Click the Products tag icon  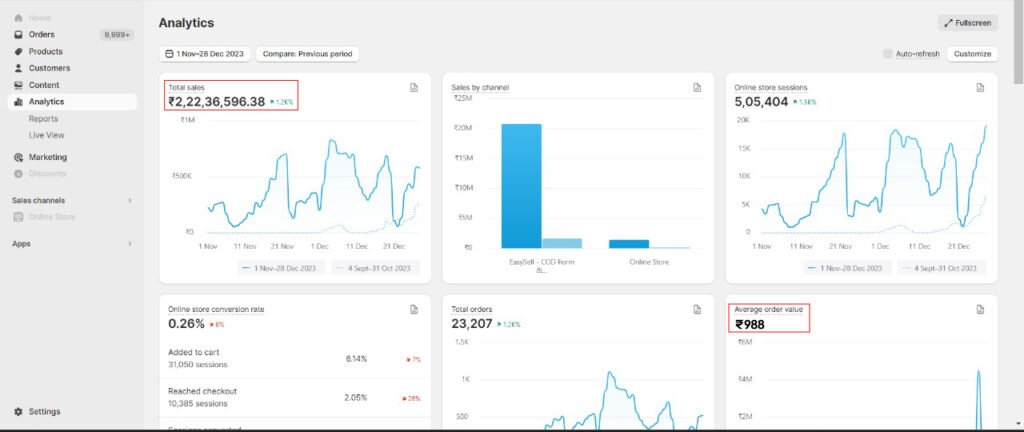click(x=19, y=52)
